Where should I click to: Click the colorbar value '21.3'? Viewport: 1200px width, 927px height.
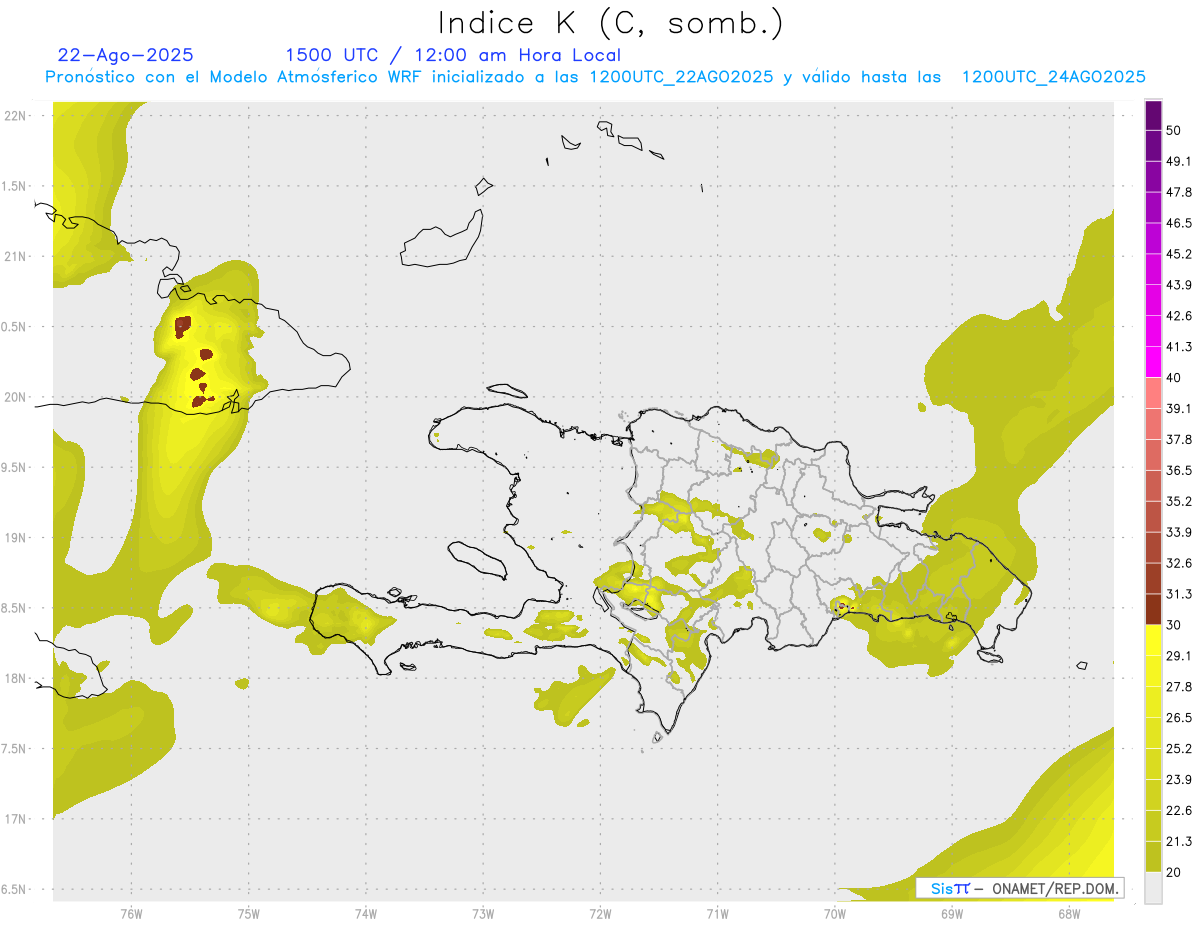pyautogui.click(x=1179, y=841)
